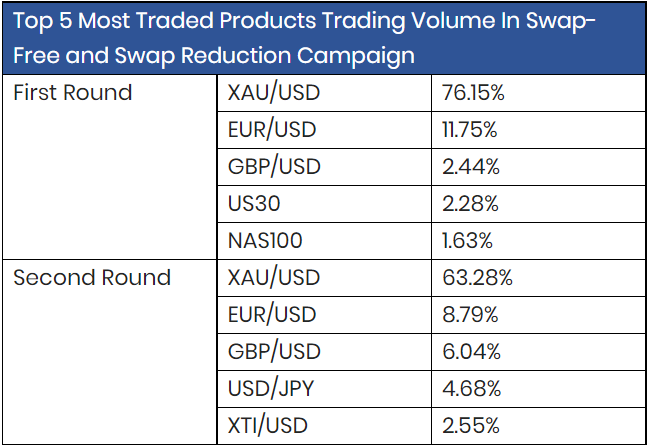The image size is (649, 446).
Task: Select the First Round row label
Action: click(x=73, y=93)
